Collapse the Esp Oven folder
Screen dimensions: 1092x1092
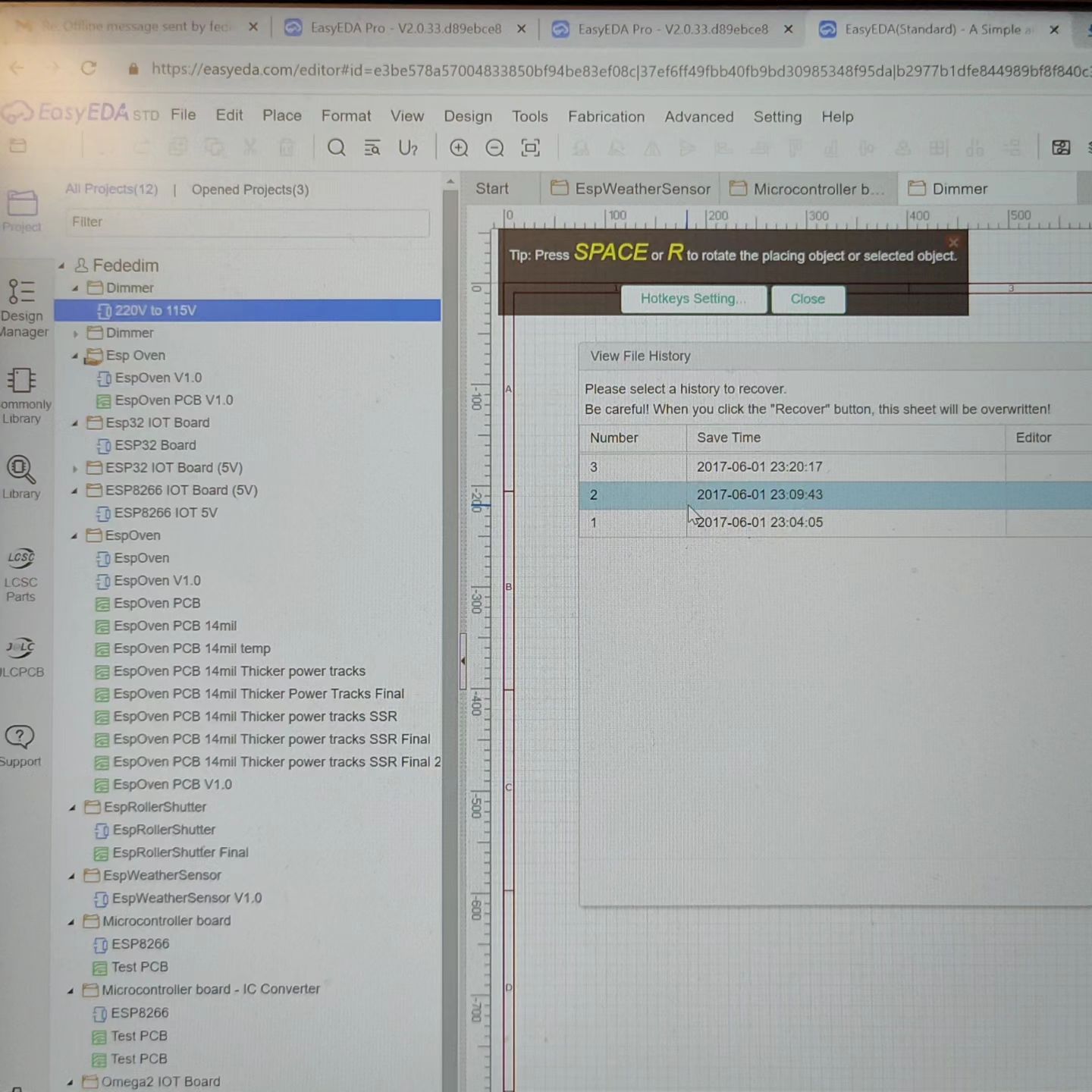(74, 356)
